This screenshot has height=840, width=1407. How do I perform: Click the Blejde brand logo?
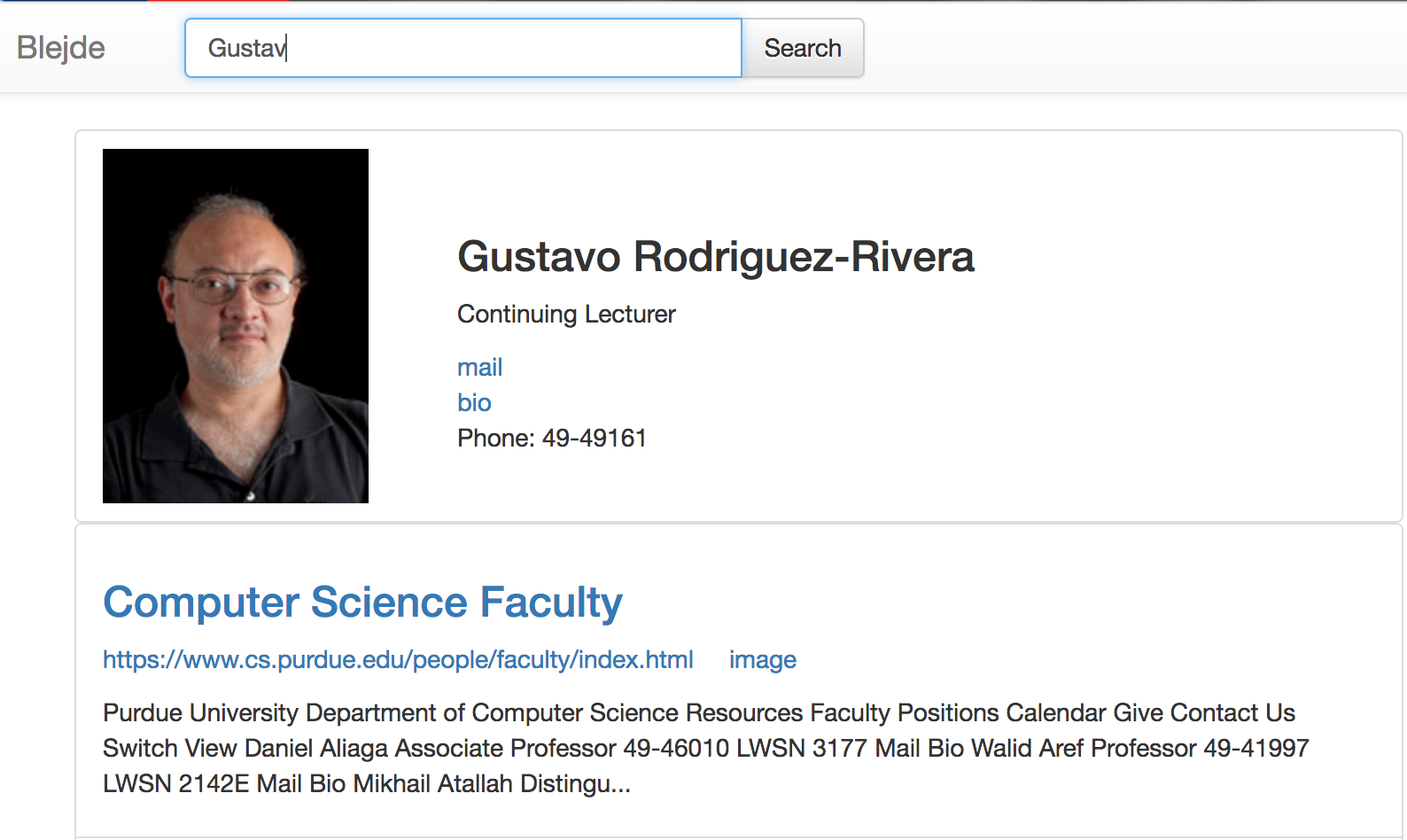pos(60,48)
